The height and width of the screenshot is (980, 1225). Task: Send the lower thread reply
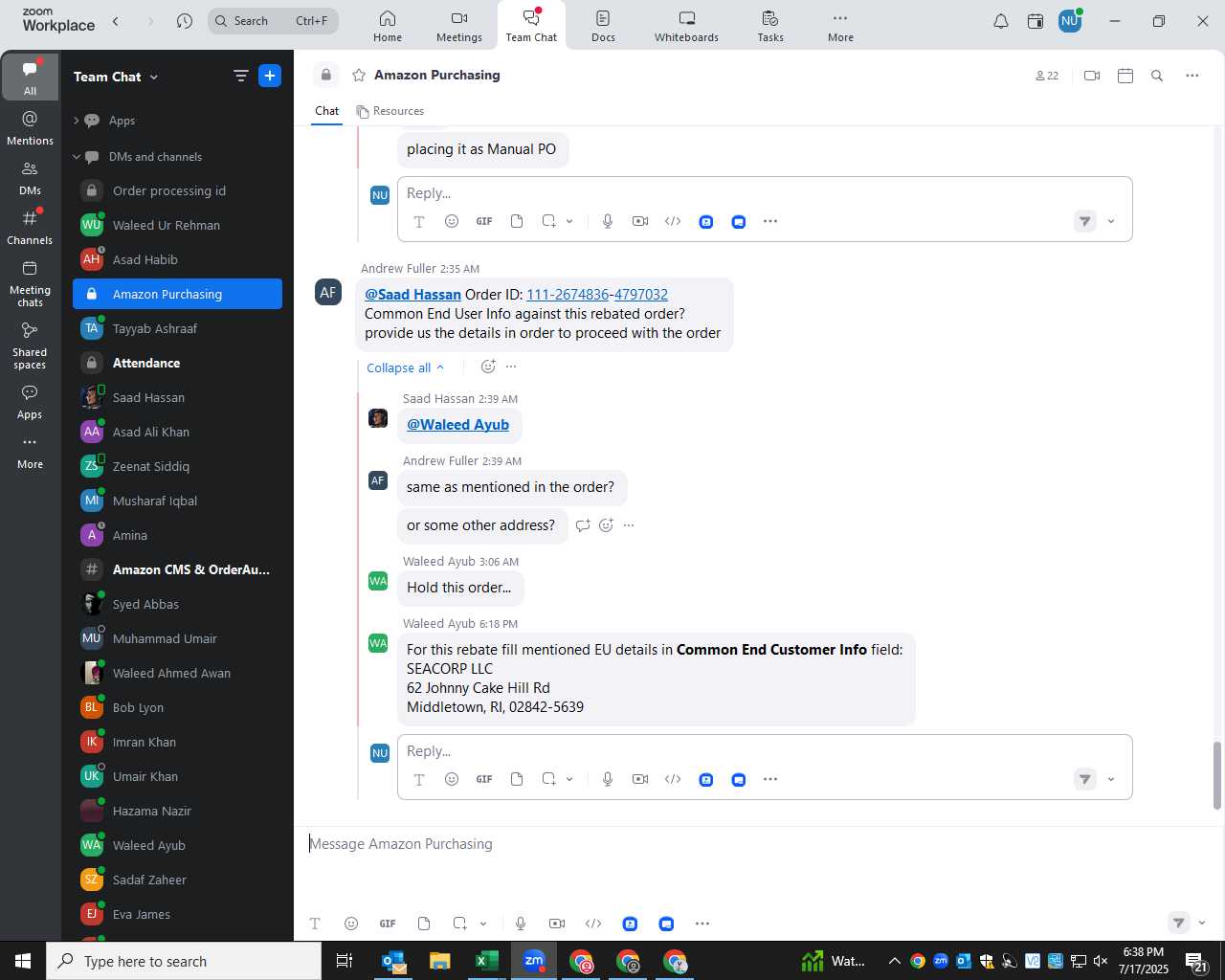1084,780
